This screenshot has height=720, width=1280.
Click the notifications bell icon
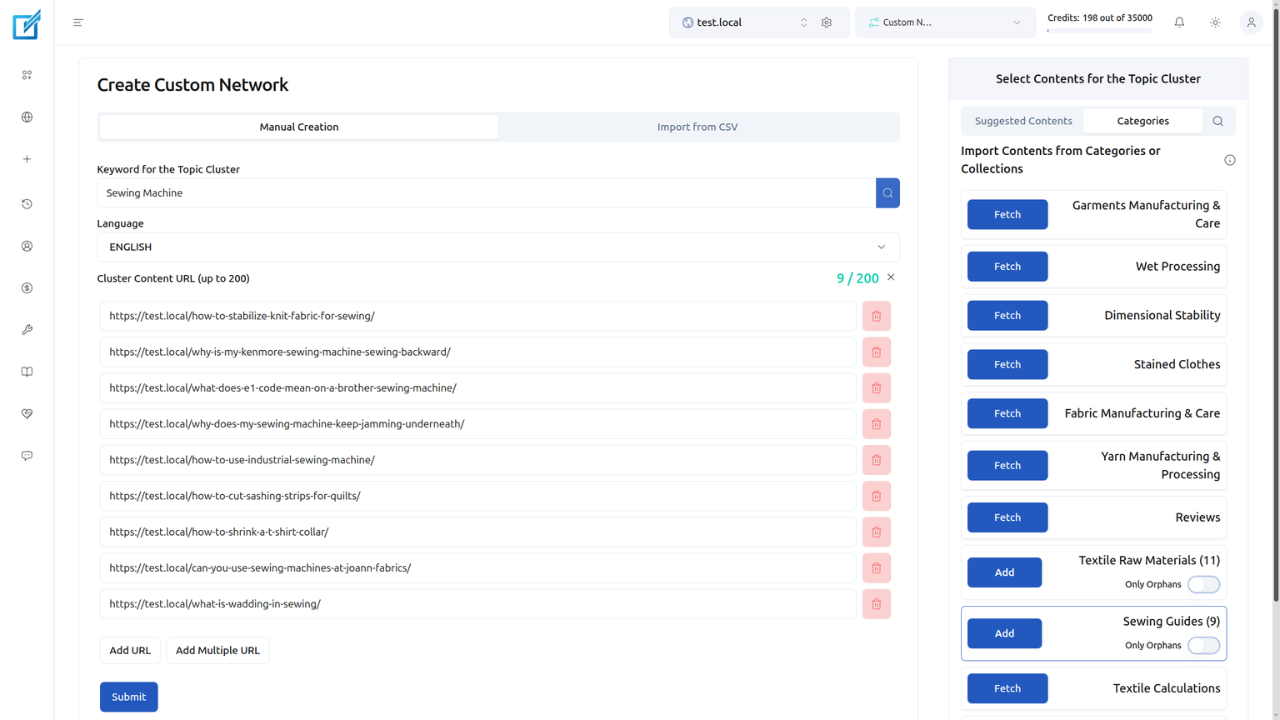pyautogui.click(x=1179, y=21)
